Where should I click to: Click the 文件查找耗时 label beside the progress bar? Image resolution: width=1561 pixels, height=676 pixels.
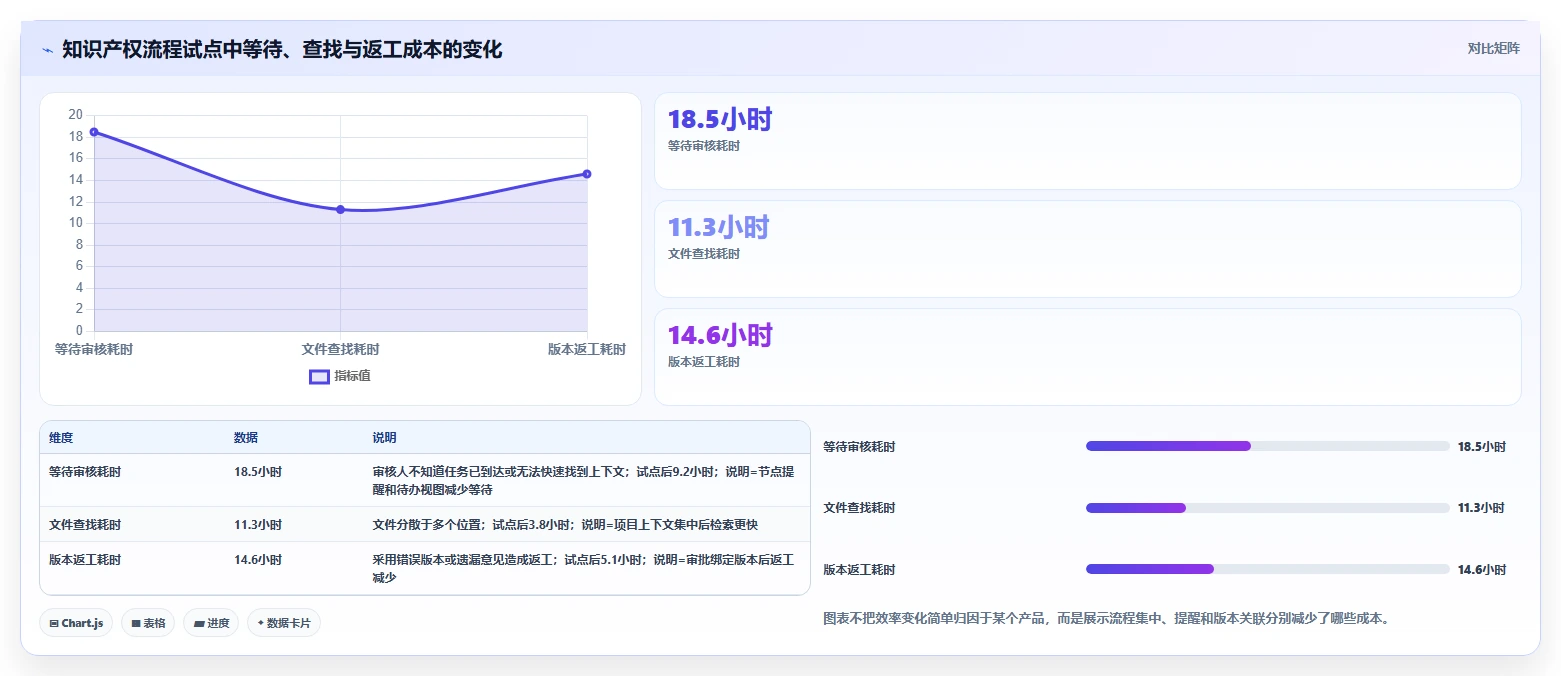tap(859, 508)
